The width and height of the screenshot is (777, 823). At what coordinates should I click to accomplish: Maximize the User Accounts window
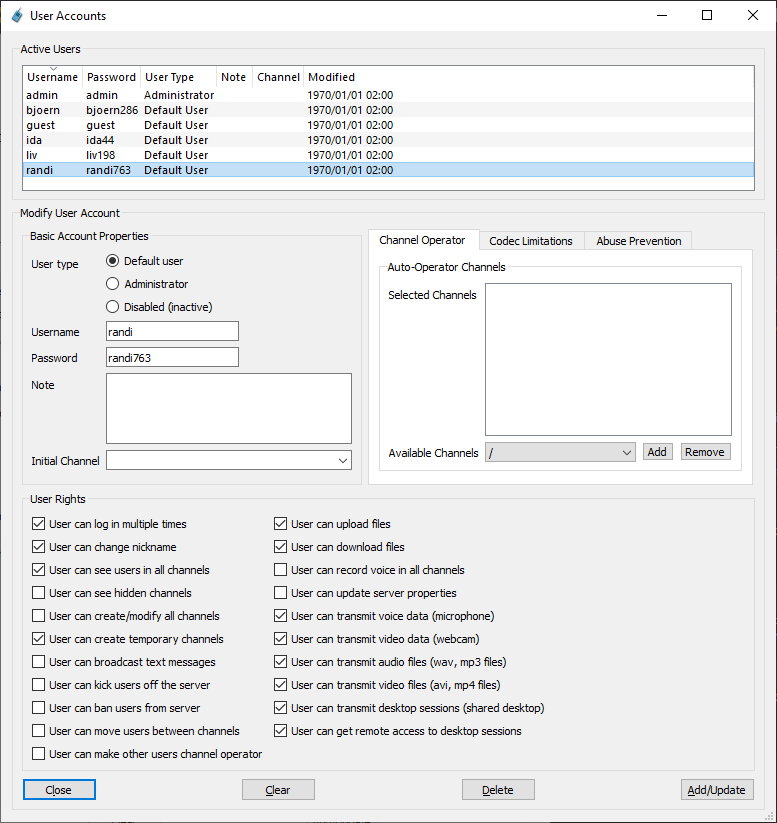click(x=707, y=15)
